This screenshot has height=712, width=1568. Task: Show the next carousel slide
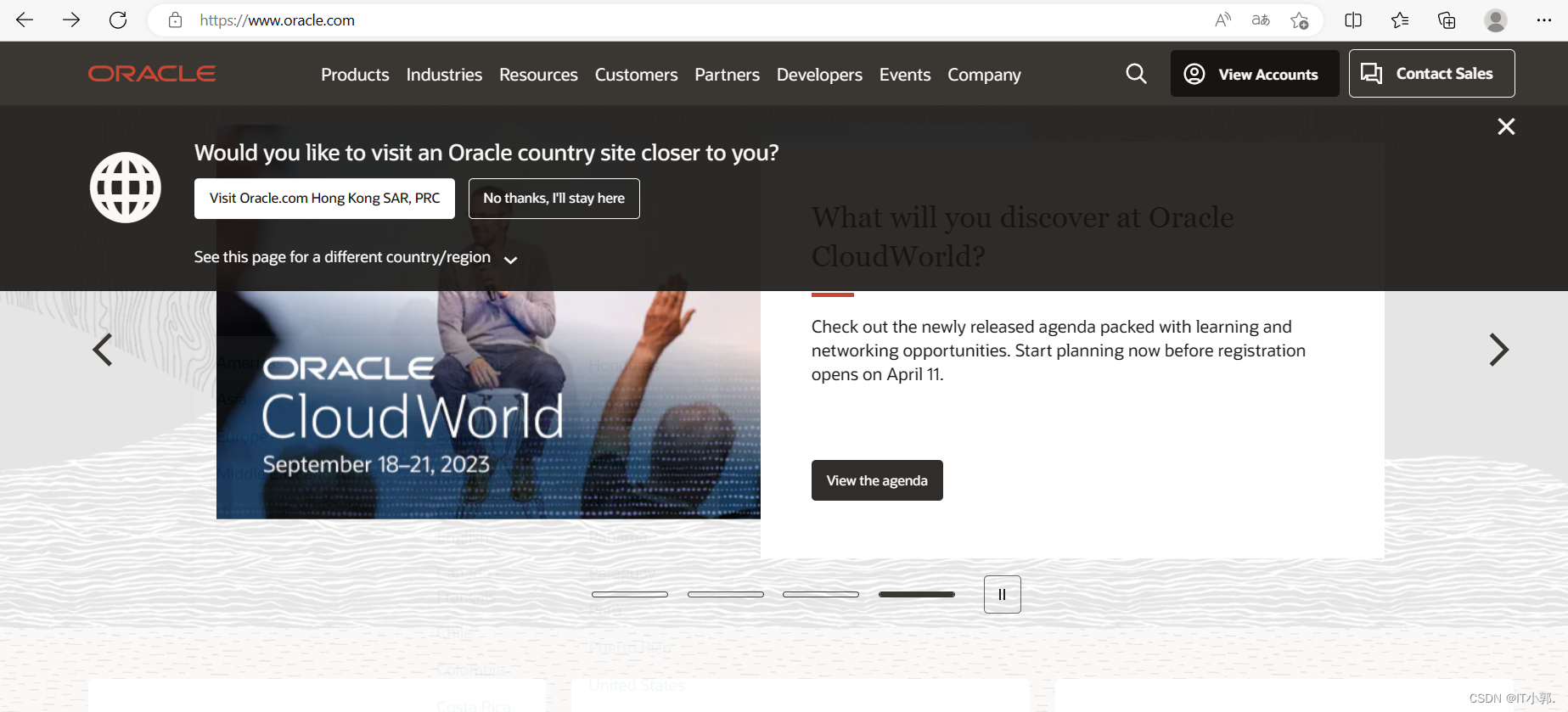point(1498,350)
